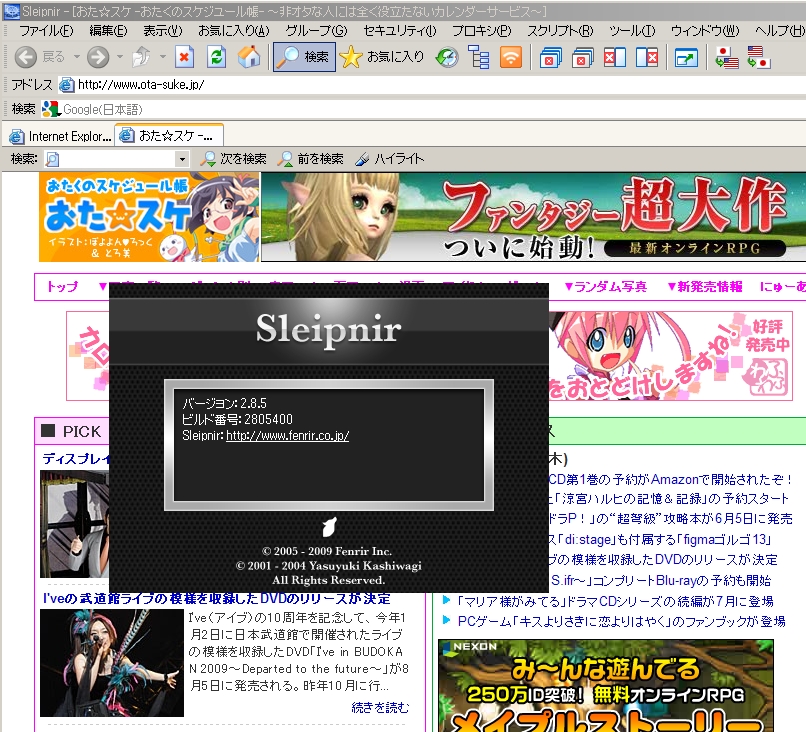The width and height of the screenshot is (806, 732).
Task: Open the page-search combo box dropdown
Action: (x=182, y=159)
